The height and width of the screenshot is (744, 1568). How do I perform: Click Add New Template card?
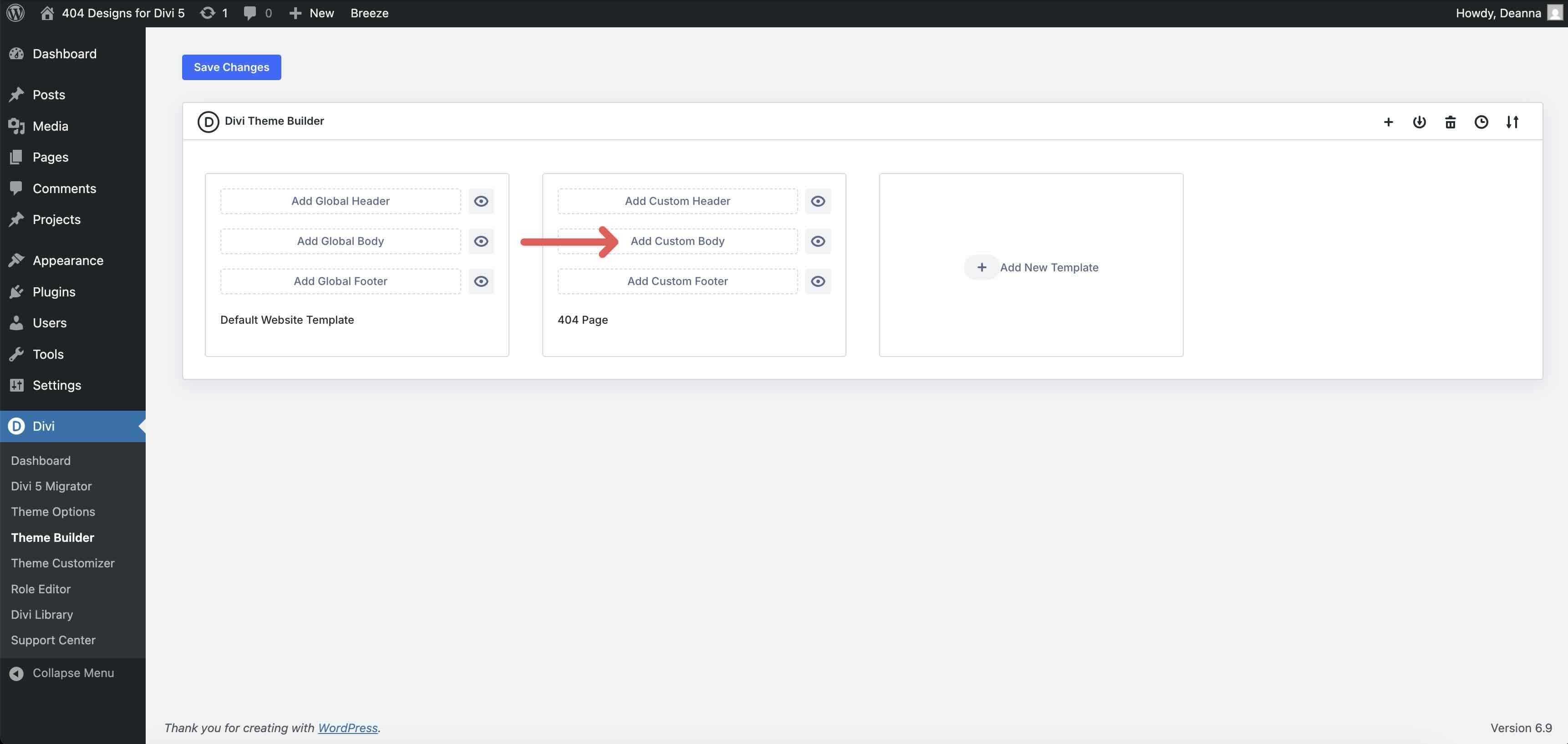[1031, 267]
